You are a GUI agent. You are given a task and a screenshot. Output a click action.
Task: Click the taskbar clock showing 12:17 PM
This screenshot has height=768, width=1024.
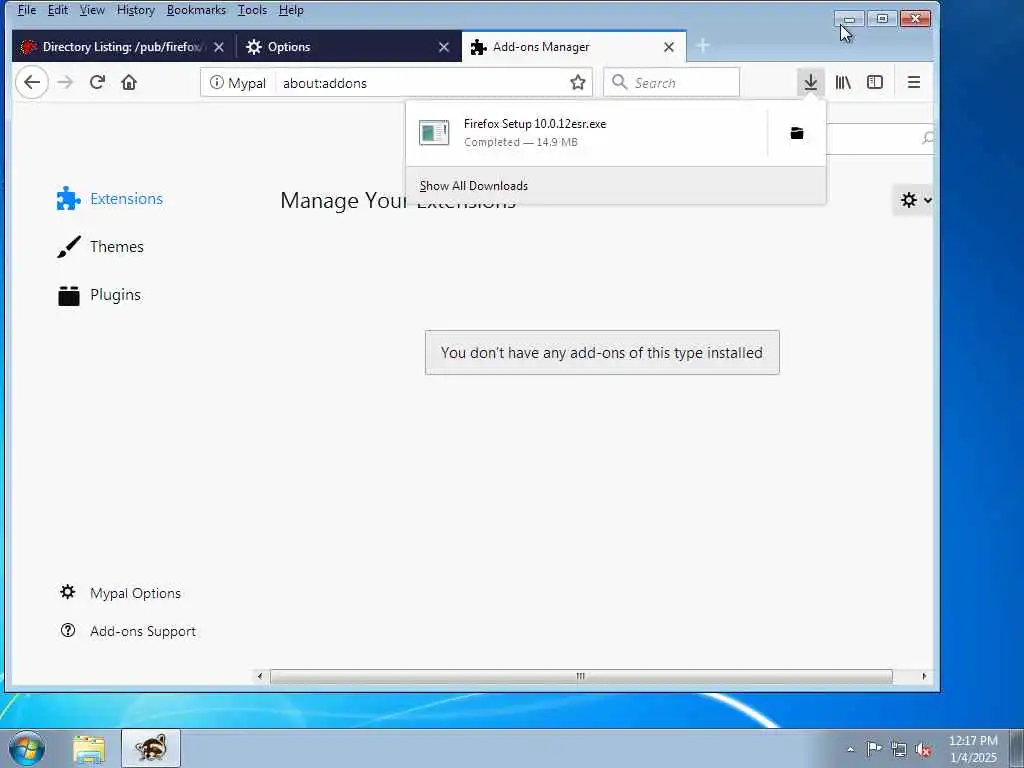pos(973,748)
